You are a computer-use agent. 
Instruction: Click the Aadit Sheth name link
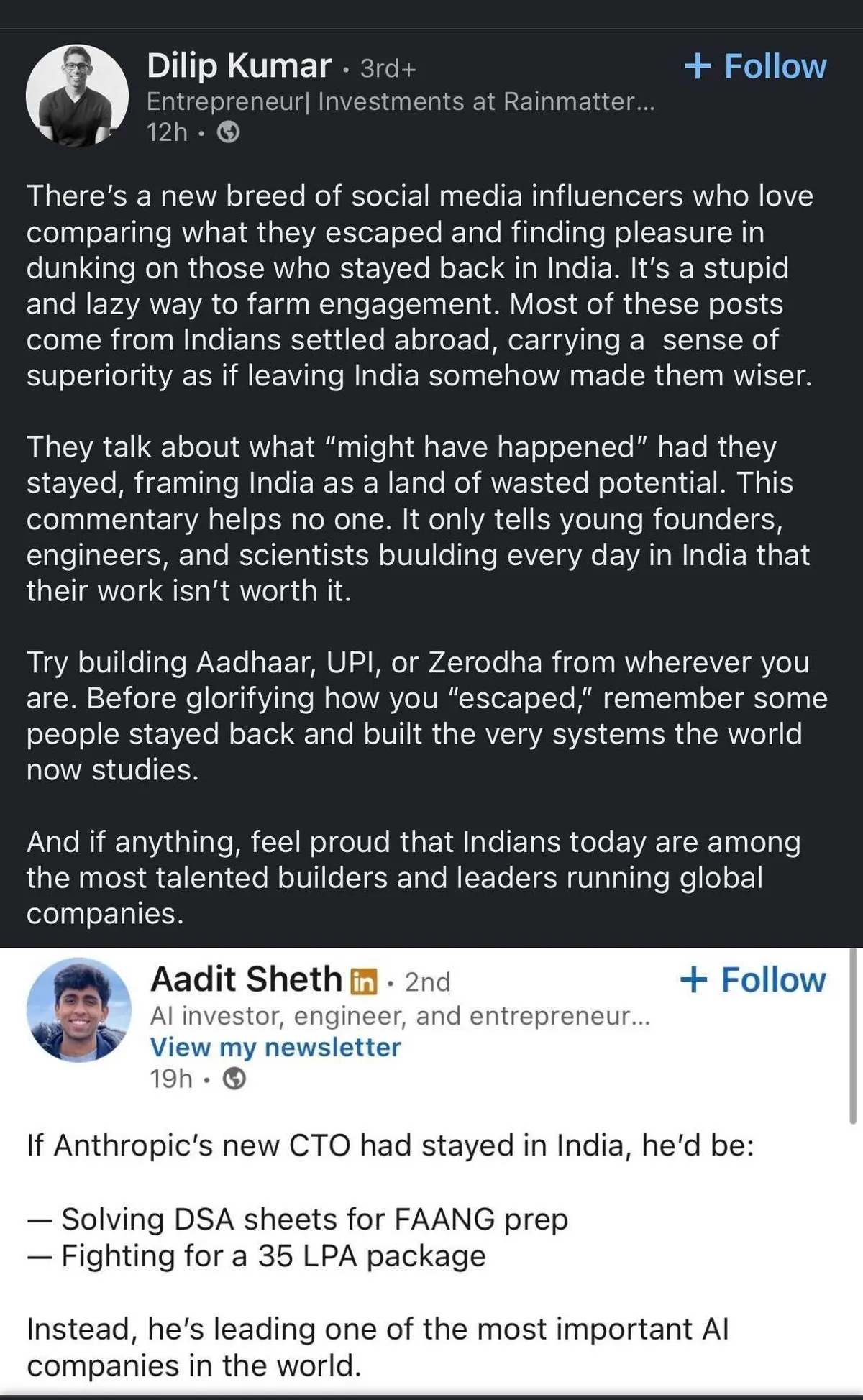[x=246, y=979]
